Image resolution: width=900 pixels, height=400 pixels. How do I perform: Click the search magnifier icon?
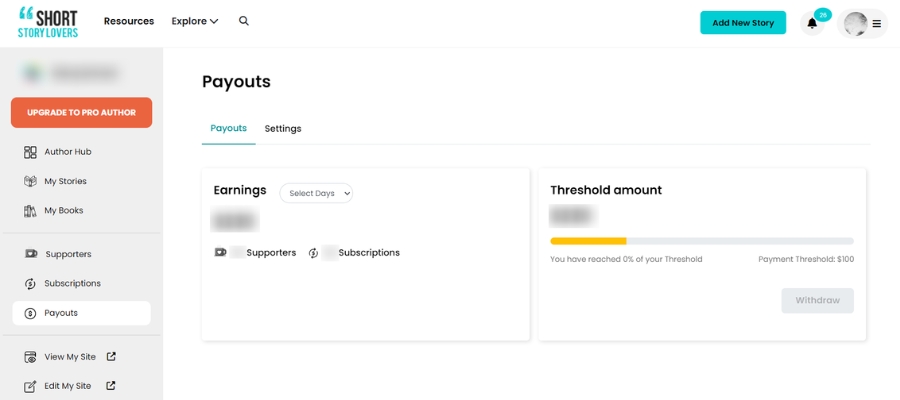tap(244, 21)
